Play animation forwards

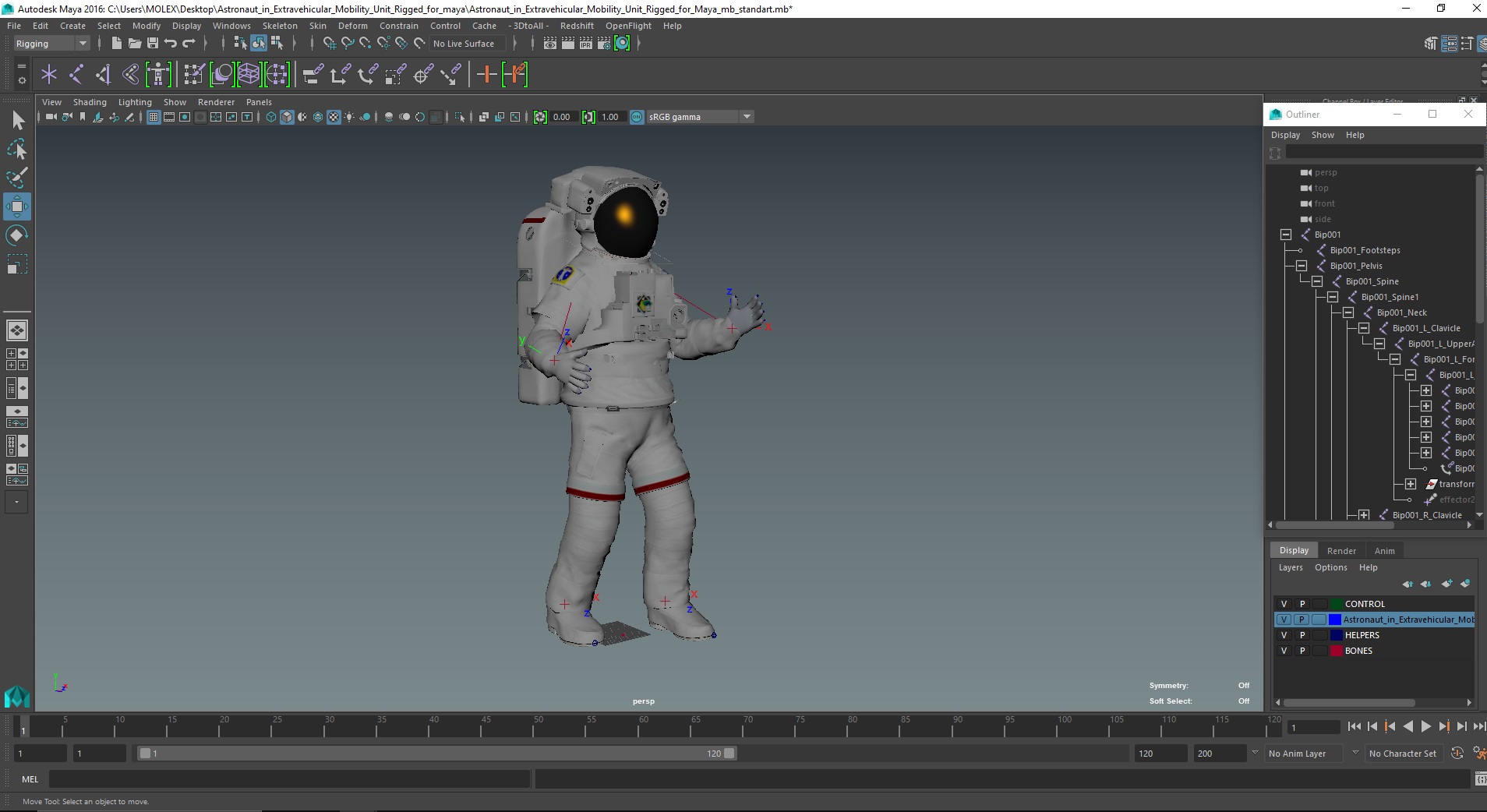coord(1425,726)
